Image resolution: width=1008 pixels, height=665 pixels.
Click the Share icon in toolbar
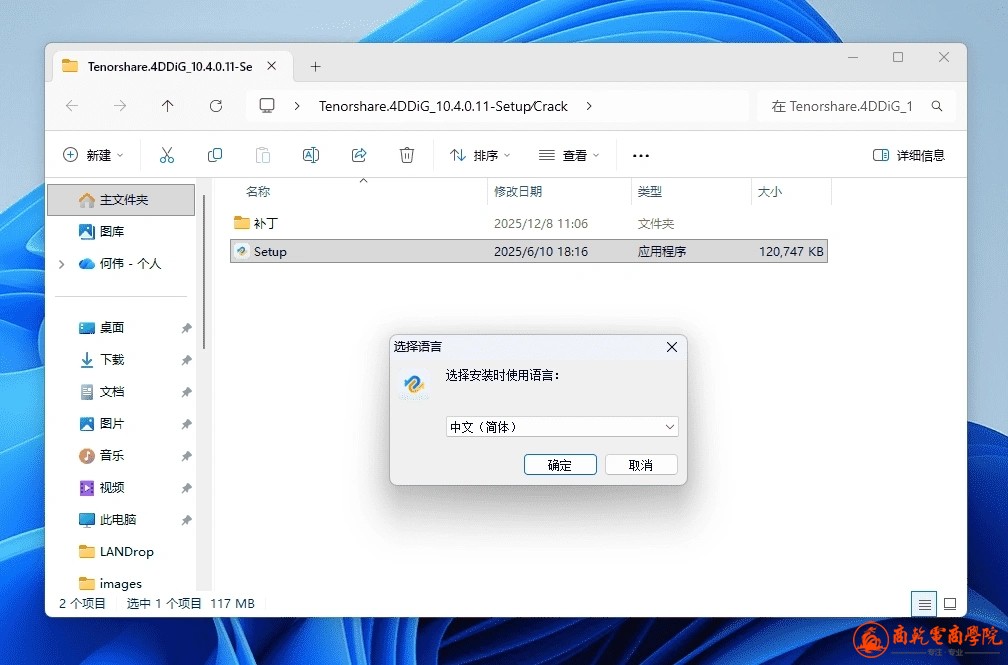click(359, 155)
